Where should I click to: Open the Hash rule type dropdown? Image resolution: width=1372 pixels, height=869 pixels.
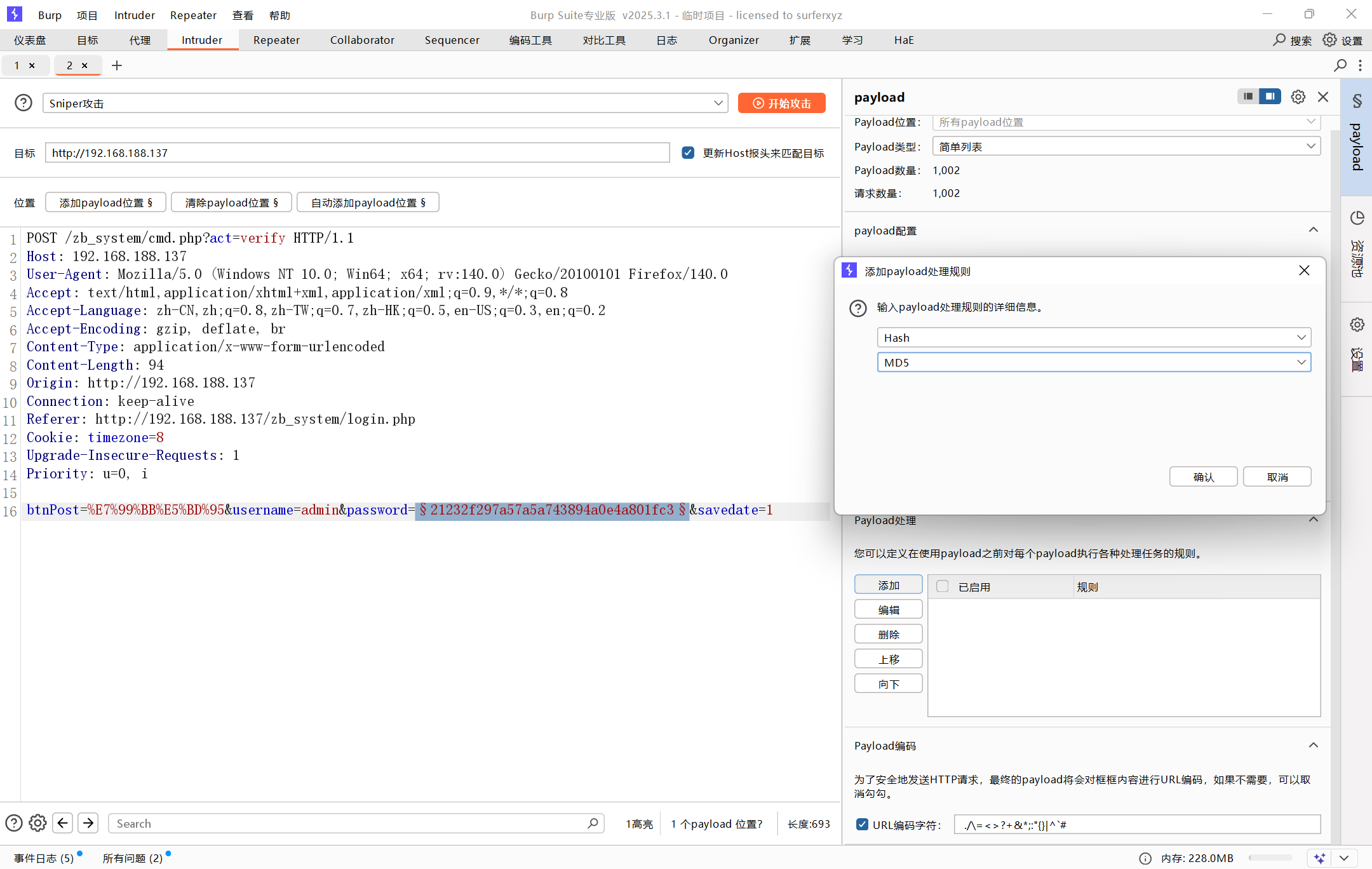1094,337
